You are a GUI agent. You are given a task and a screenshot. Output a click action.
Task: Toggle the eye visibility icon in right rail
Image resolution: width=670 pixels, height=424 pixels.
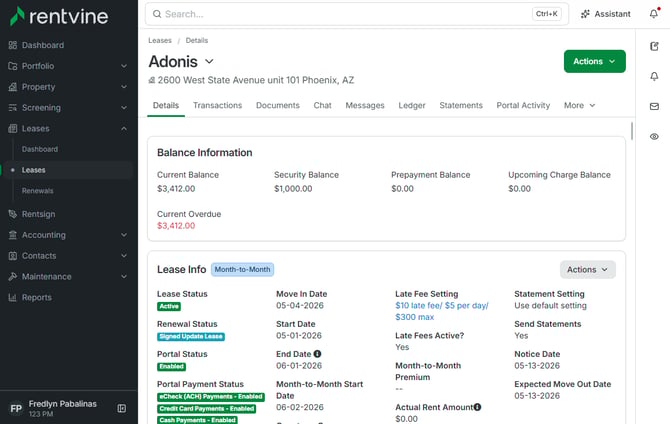(x=654, y=137)
